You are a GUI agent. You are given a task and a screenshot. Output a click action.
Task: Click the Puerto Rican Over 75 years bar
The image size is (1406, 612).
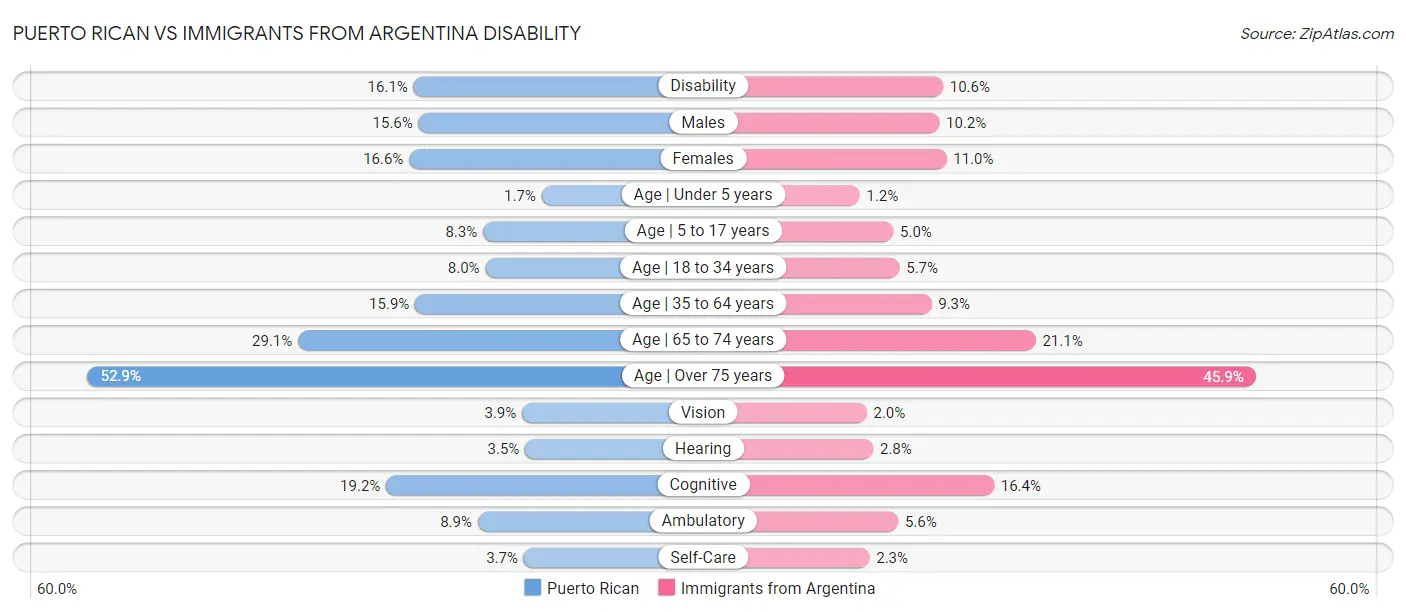click(360, 376)
